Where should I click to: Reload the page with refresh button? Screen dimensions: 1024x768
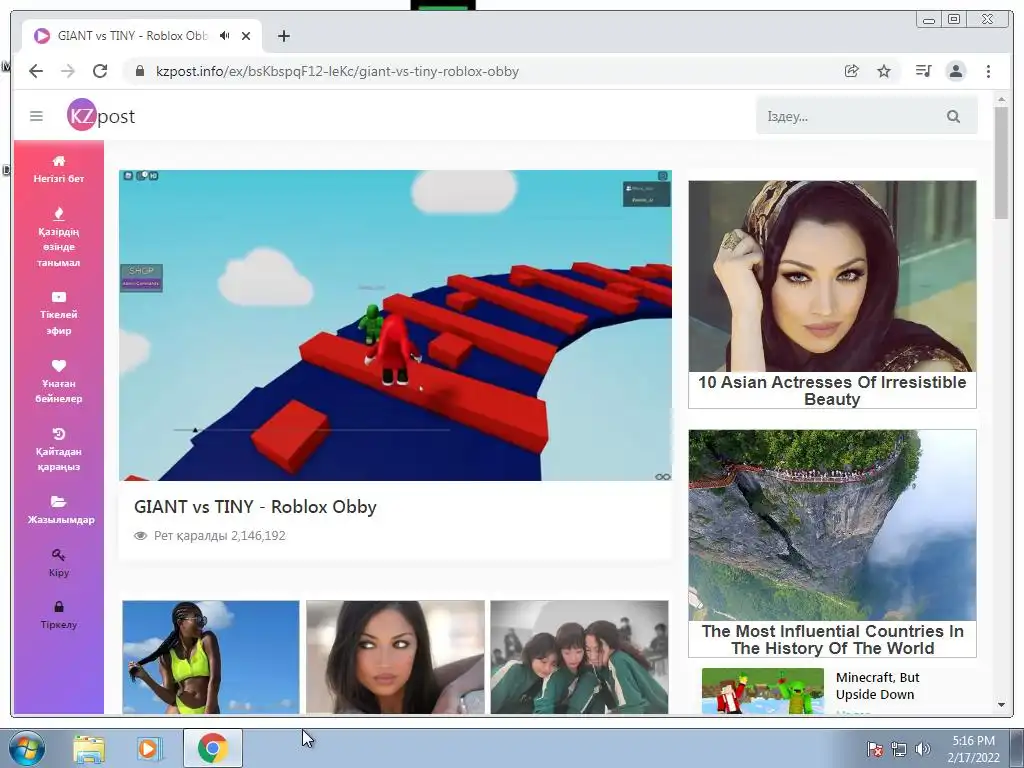[x=100, y=71]
